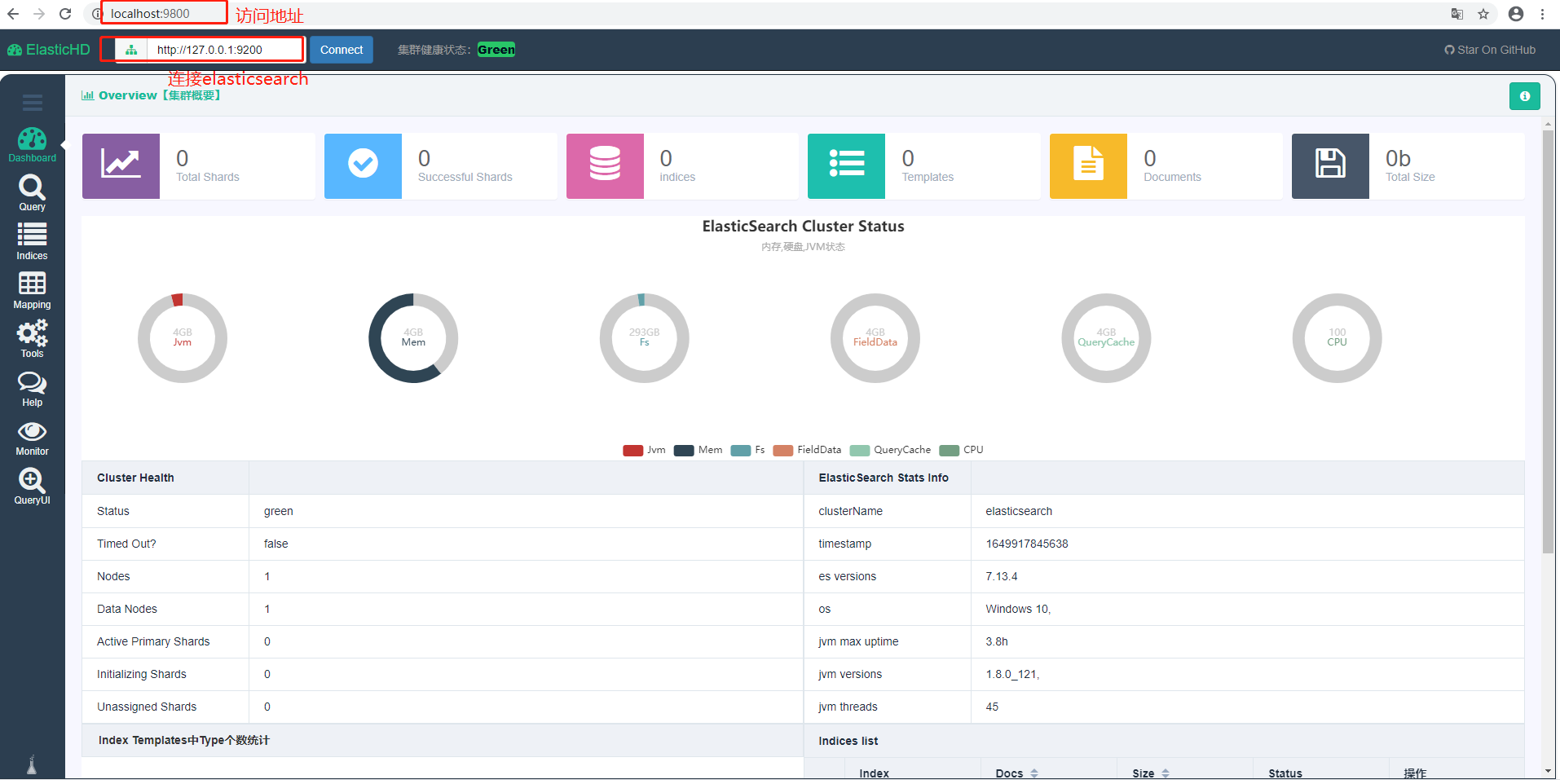Toggle QueryCache legend entry

pyautogui.click(x=890, y=450)
